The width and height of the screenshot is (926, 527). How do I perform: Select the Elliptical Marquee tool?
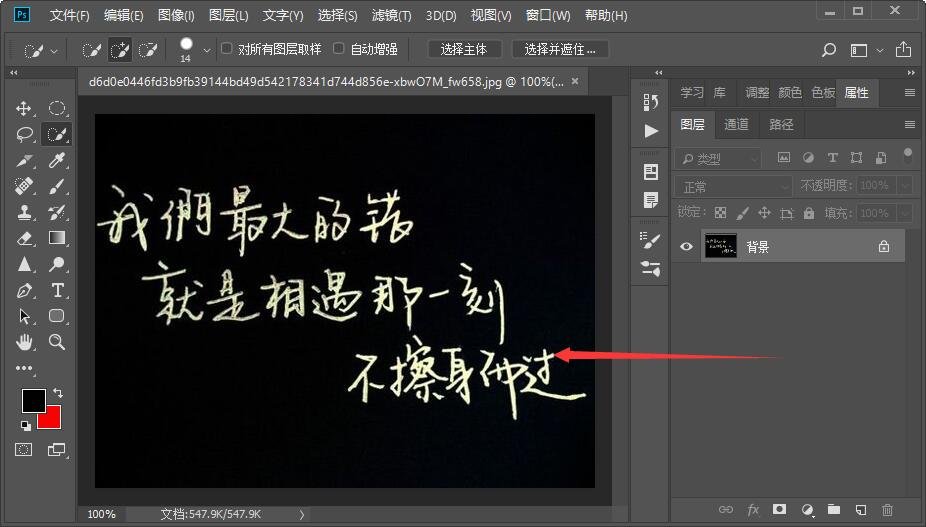(x=57, y=108)
